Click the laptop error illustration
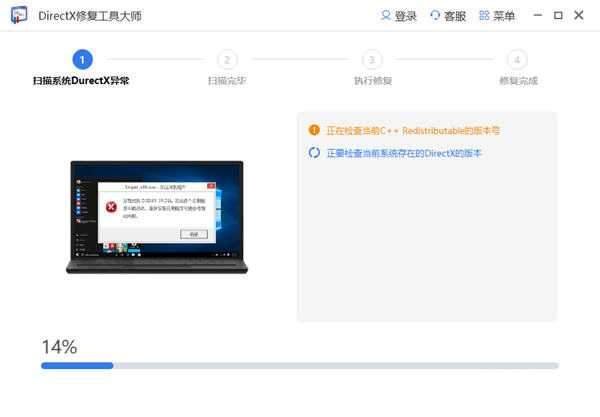 (157, 217)
